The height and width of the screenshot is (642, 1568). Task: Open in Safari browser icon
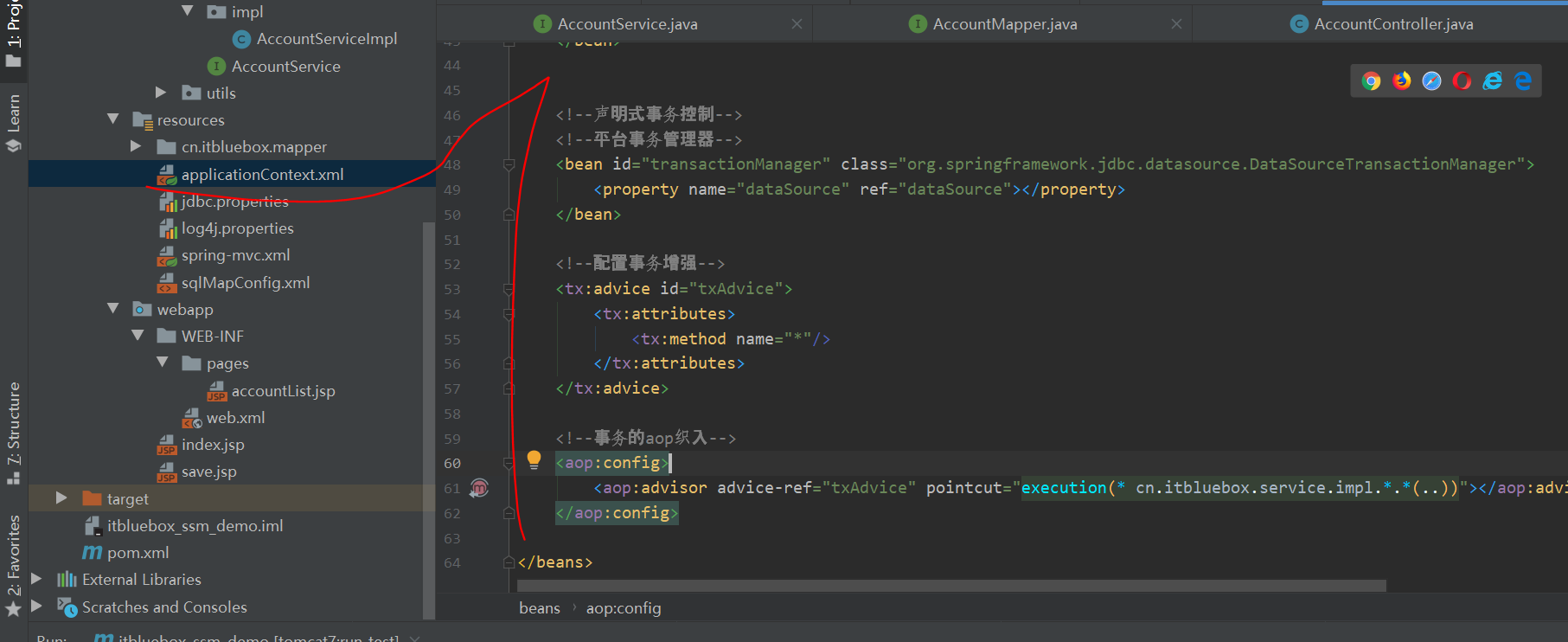pyautogui.click(x=1432, y=80)
